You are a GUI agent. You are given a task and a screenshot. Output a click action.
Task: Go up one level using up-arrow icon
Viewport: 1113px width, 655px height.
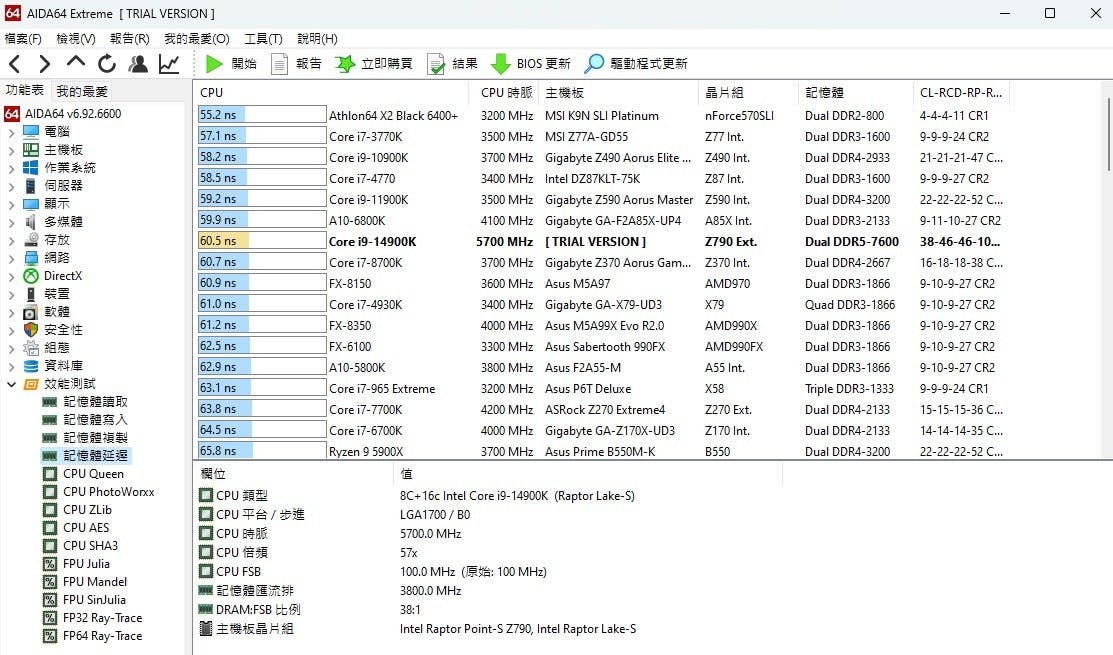[x=75, y=62]
